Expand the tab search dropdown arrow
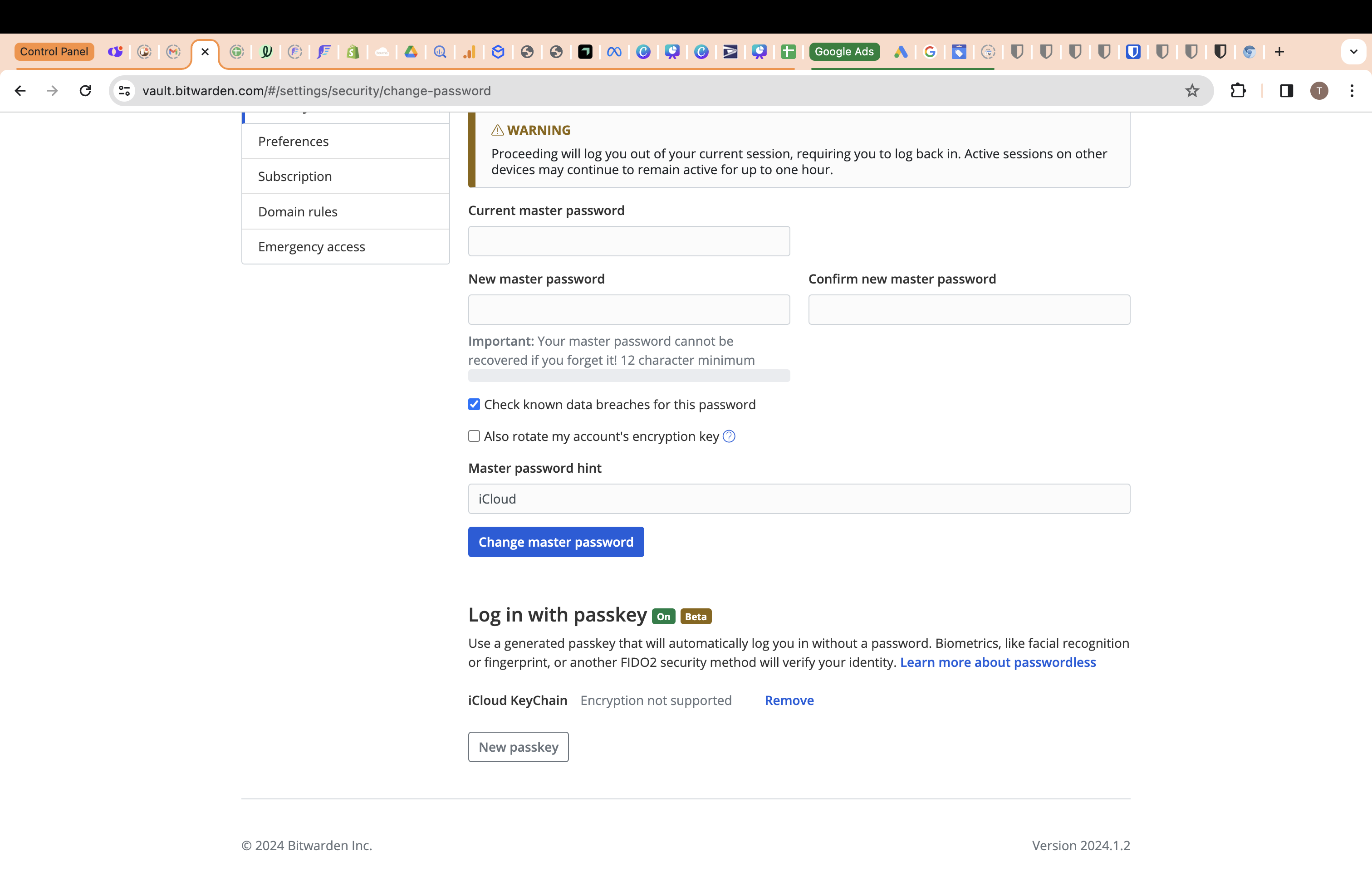 pyautogui.click(x=1353, y=52)
